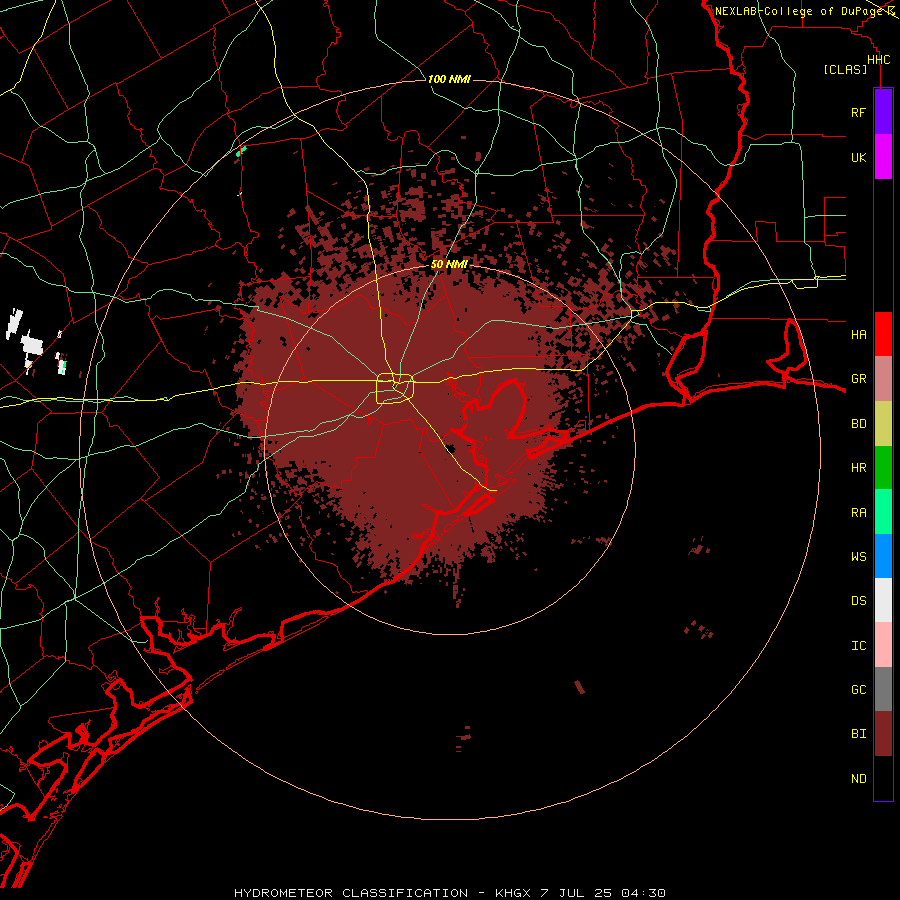Select the "GR" legend label
The image size is (900, 900).
(x=858, y=379)
